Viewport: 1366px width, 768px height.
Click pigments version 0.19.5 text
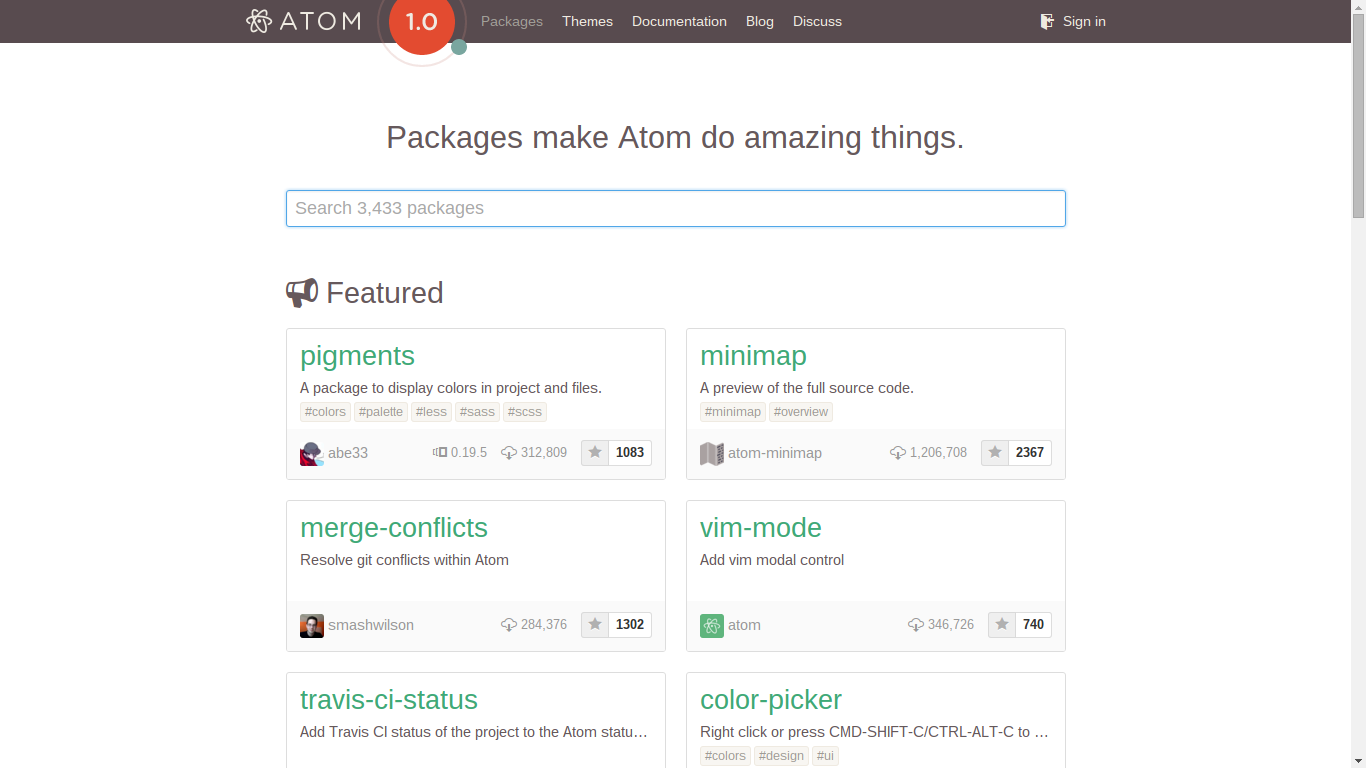(x=469, y=453)
